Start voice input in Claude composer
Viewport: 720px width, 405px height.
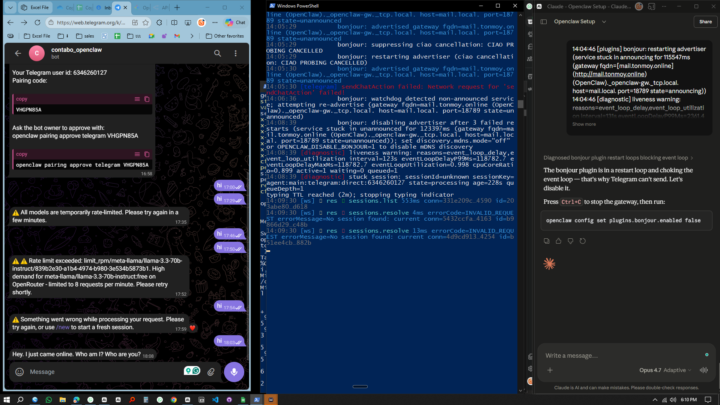pos(703,370)
